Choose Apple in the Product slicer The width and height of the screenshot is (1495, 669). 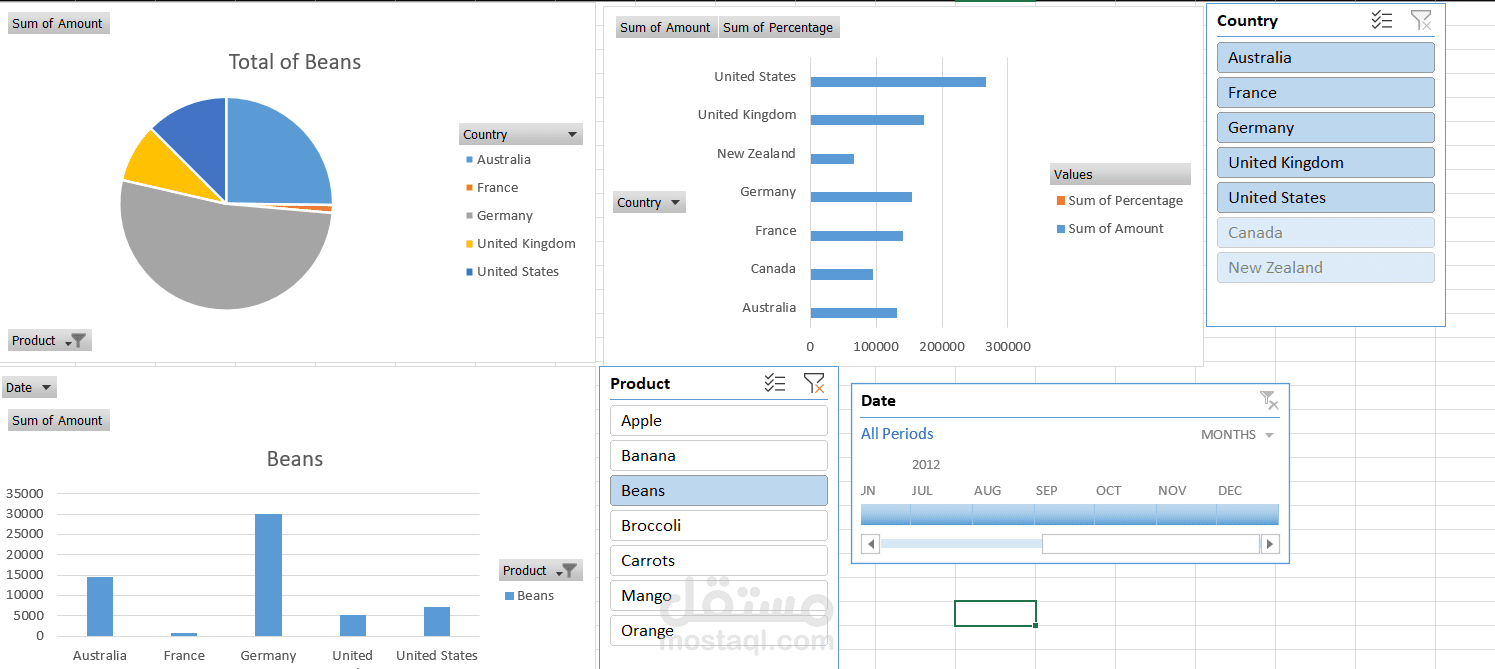coord(719,420)
